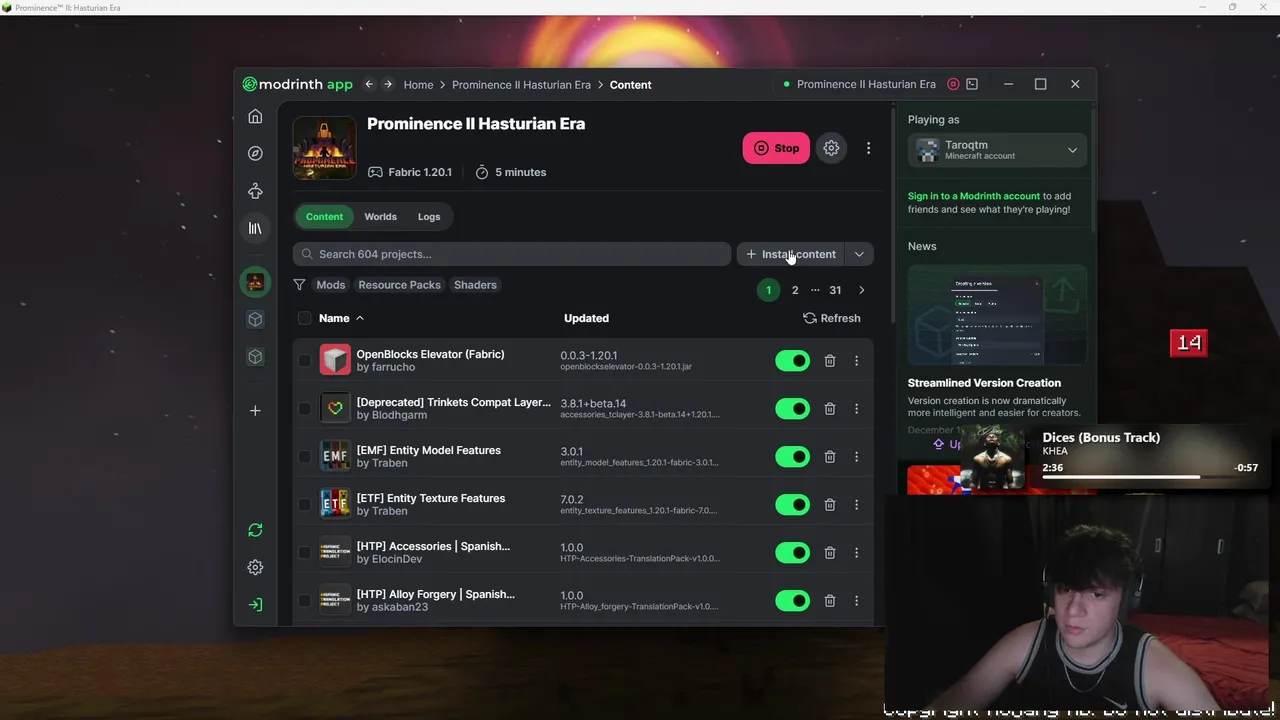
Task: Disable EMF Entity Model Features toggle
Action: point(793,456)
